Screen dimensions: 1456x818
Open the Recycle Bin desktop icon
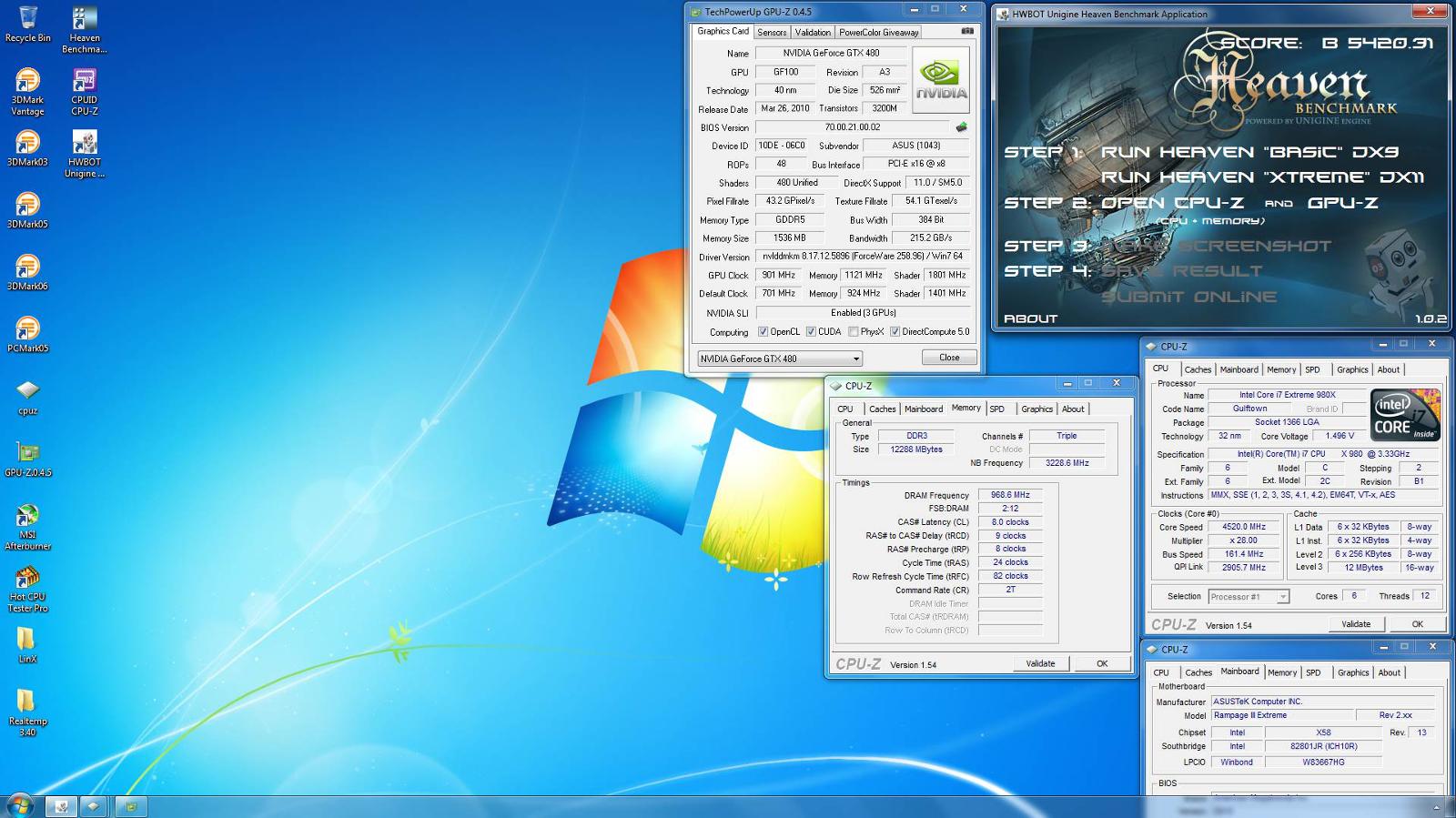tap(27, 24)
